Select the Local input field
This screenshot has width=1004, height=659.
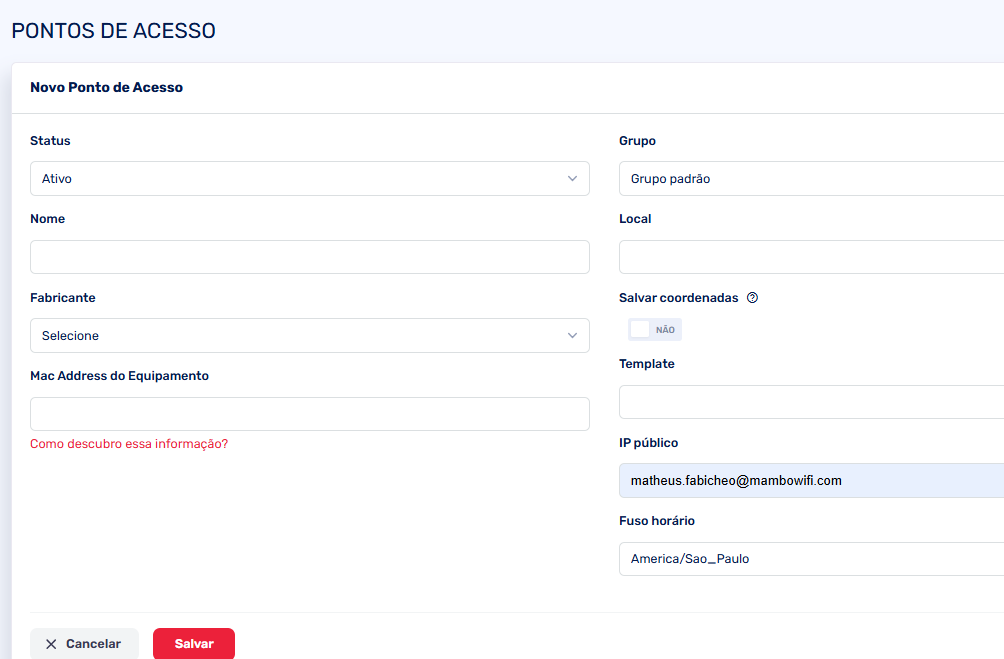[810, 257]
